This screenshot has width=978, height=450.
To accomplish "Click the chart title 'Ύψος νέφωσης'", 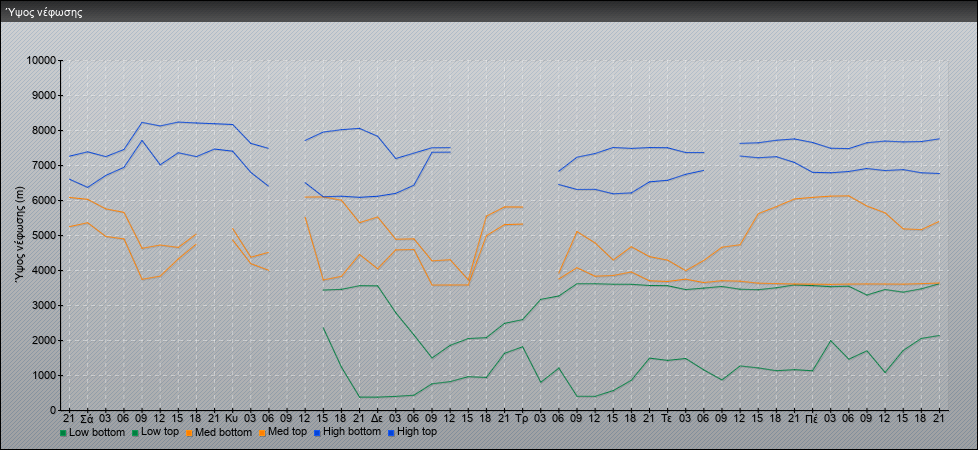I will [44, 12].
